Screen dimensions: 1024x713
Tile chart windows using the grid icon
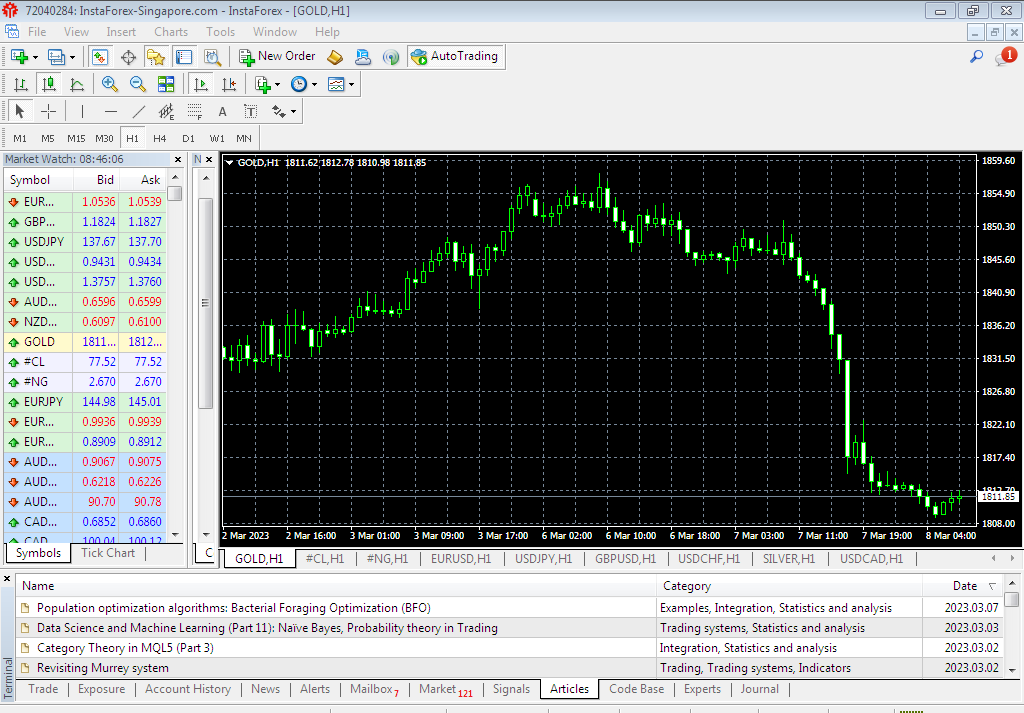166,84
